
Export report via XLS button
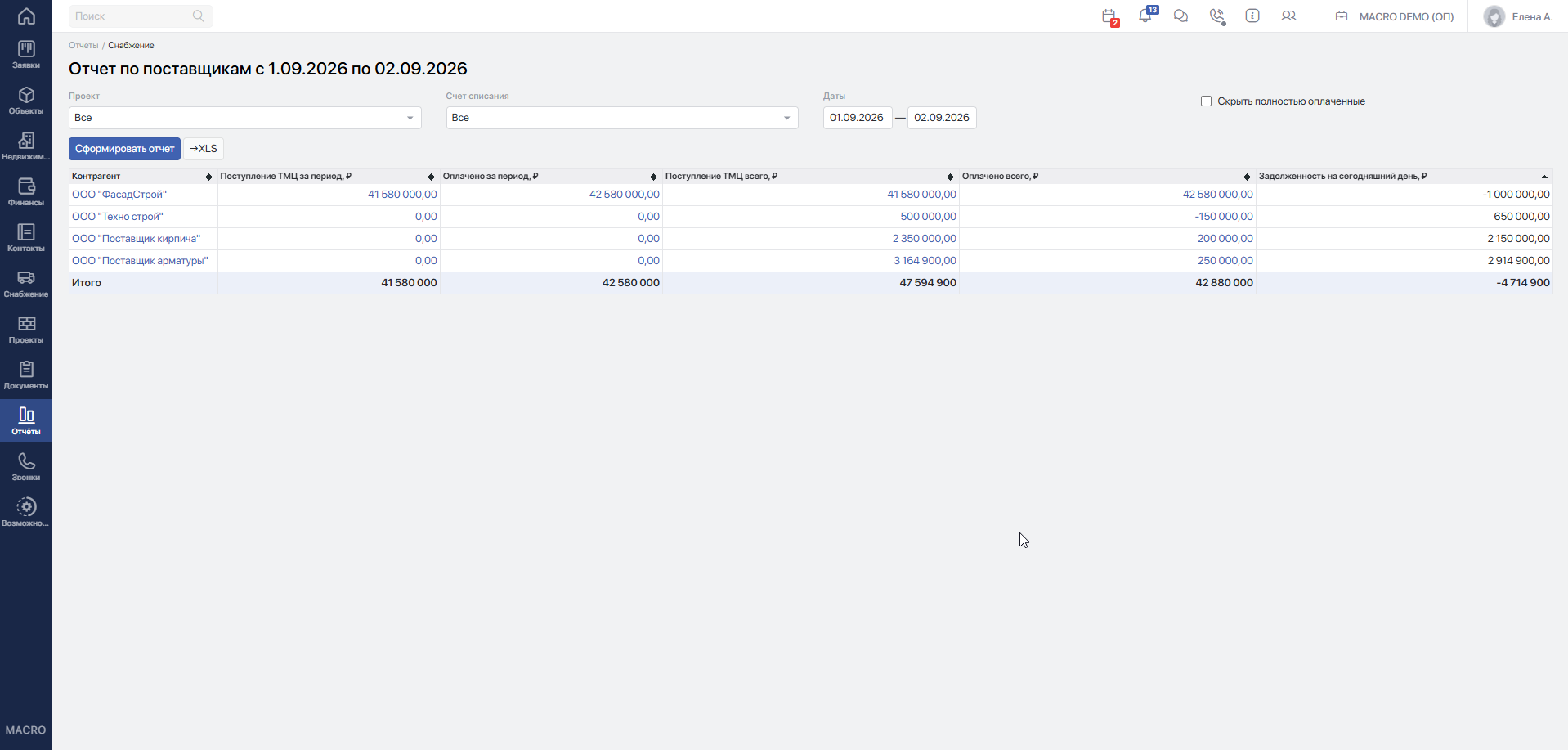(204, 149)
